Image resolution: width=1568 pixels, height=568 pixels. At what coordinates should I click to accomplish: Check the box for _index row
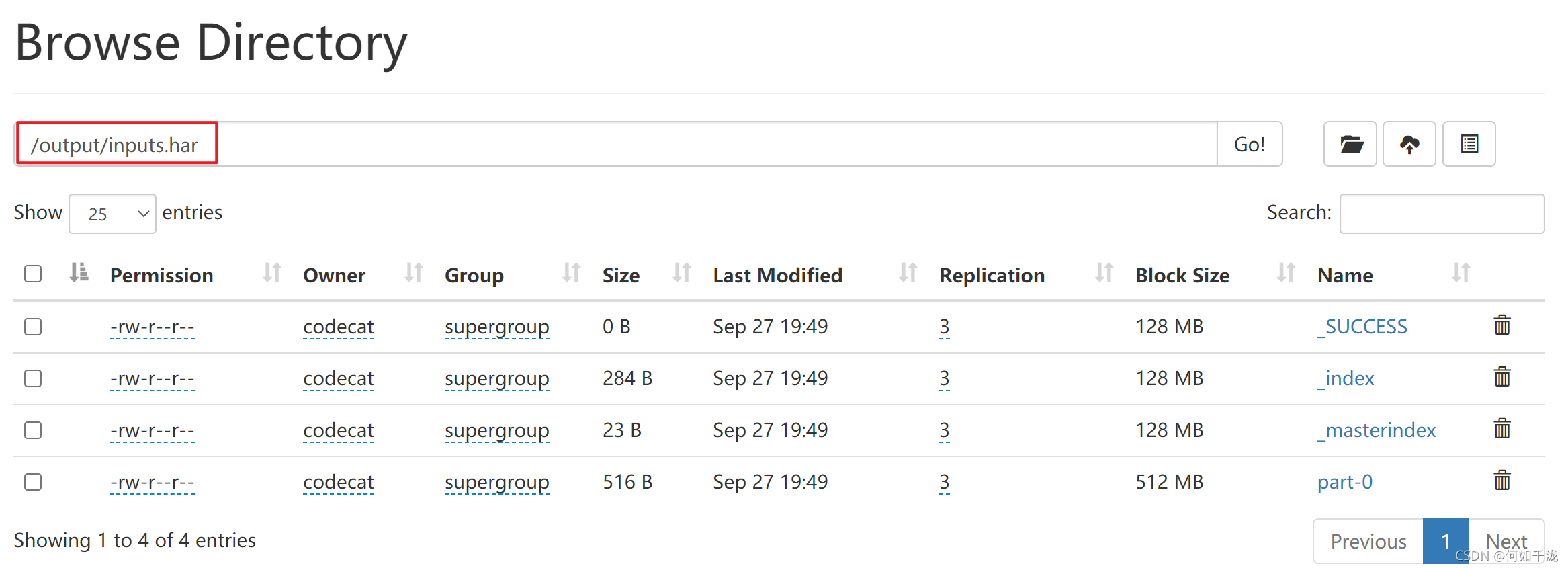33,378
